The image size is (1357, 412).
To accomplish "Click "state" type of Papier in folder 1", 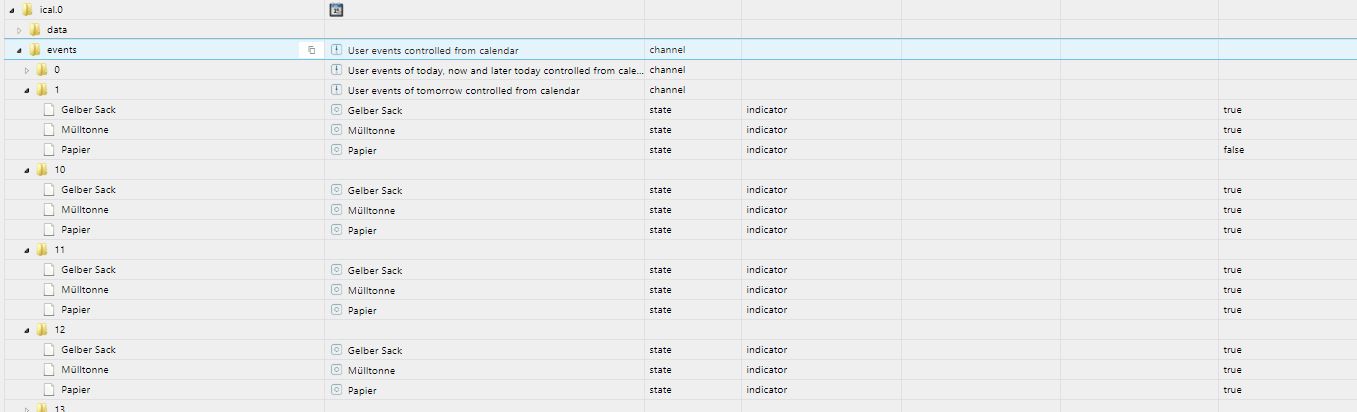I will point(660,150).
